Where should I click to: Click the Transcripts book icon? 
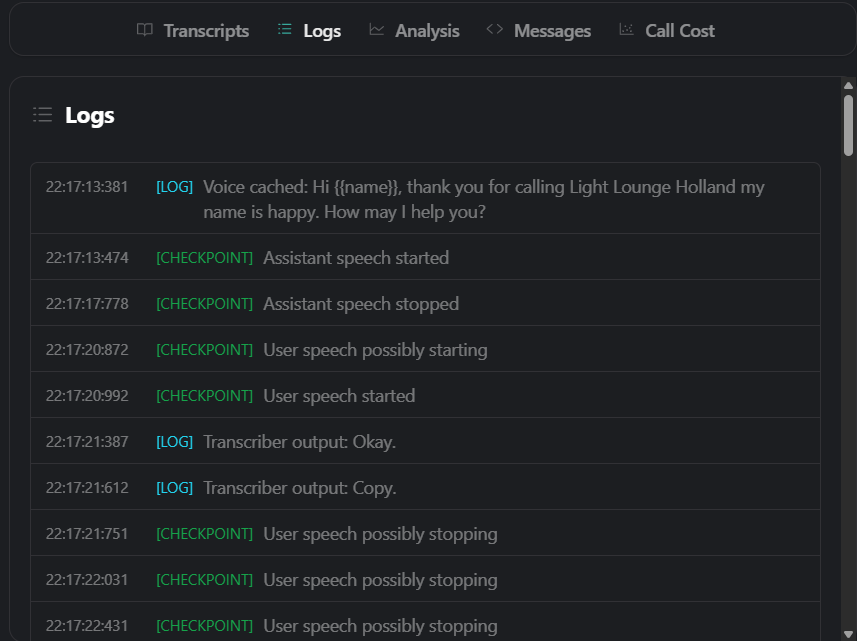tap(144, 30)
